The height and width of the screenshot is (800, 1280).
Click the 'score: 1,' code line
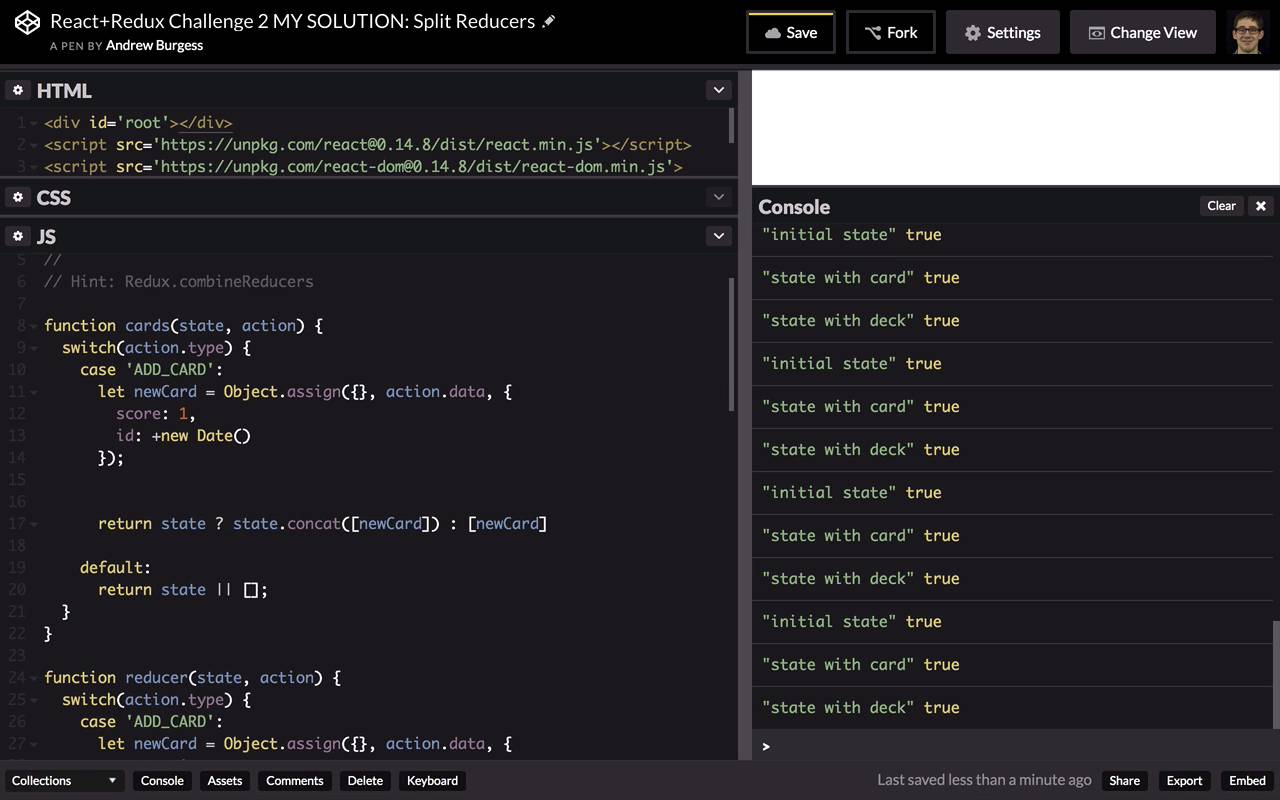point(156,414)
